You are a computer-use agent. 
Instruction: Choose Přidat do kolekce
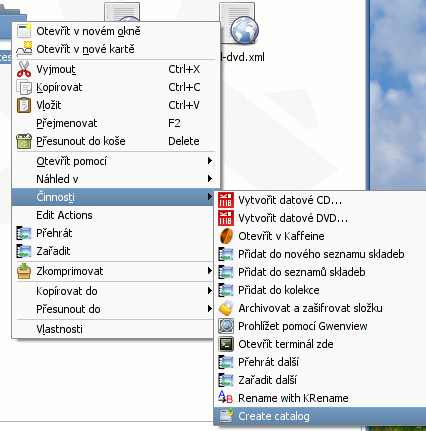tap(320, 290)
